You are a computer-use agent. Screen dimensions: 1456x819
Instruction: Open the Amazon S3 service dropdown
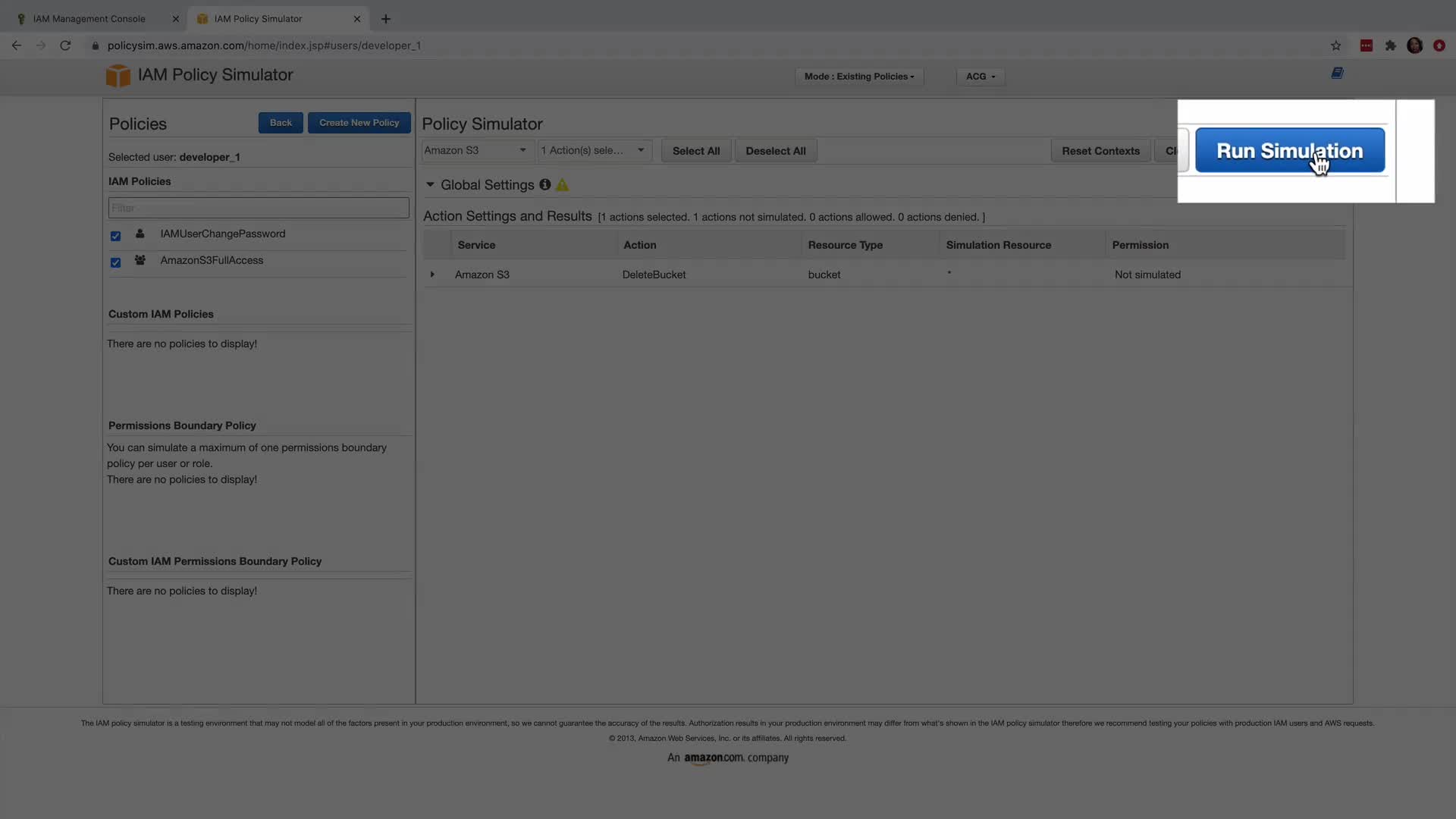pyautogui.click(x=476, y=150)
